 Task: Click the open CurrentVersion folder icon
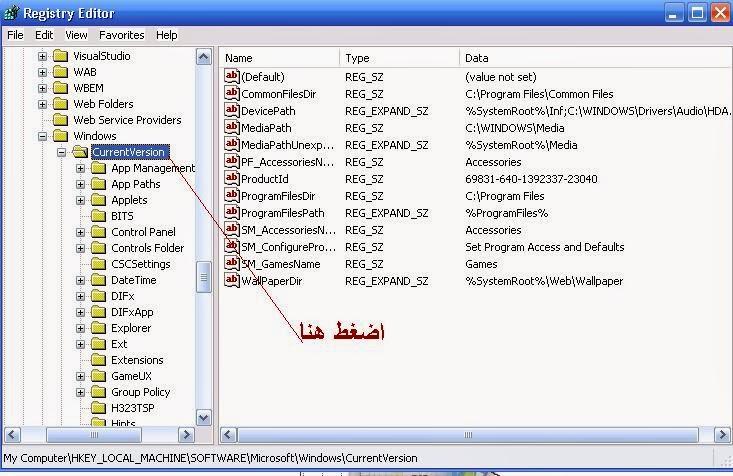[80, 152]
